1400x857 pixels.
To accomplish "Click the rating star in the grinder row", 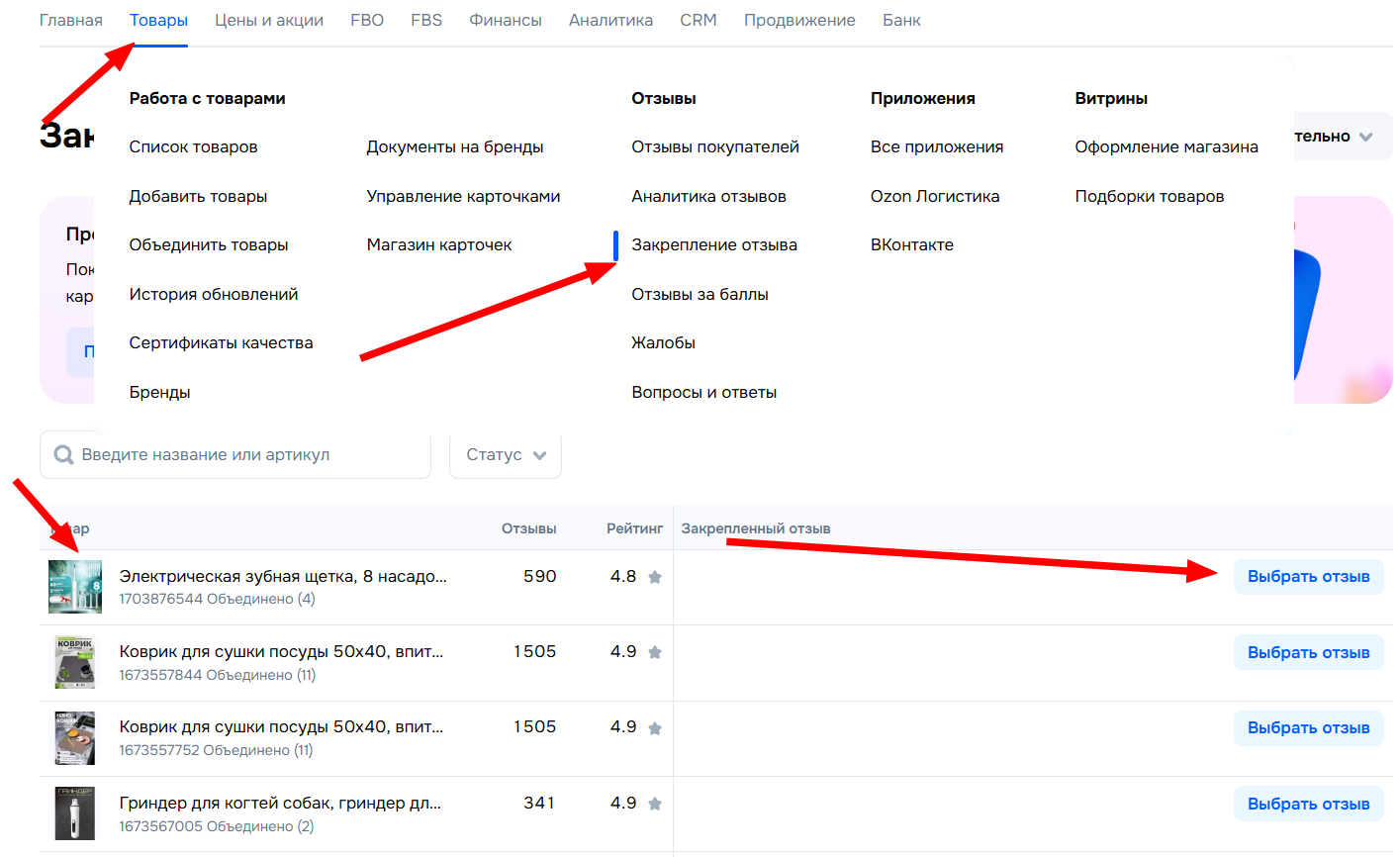I will (x=654, y=804).
